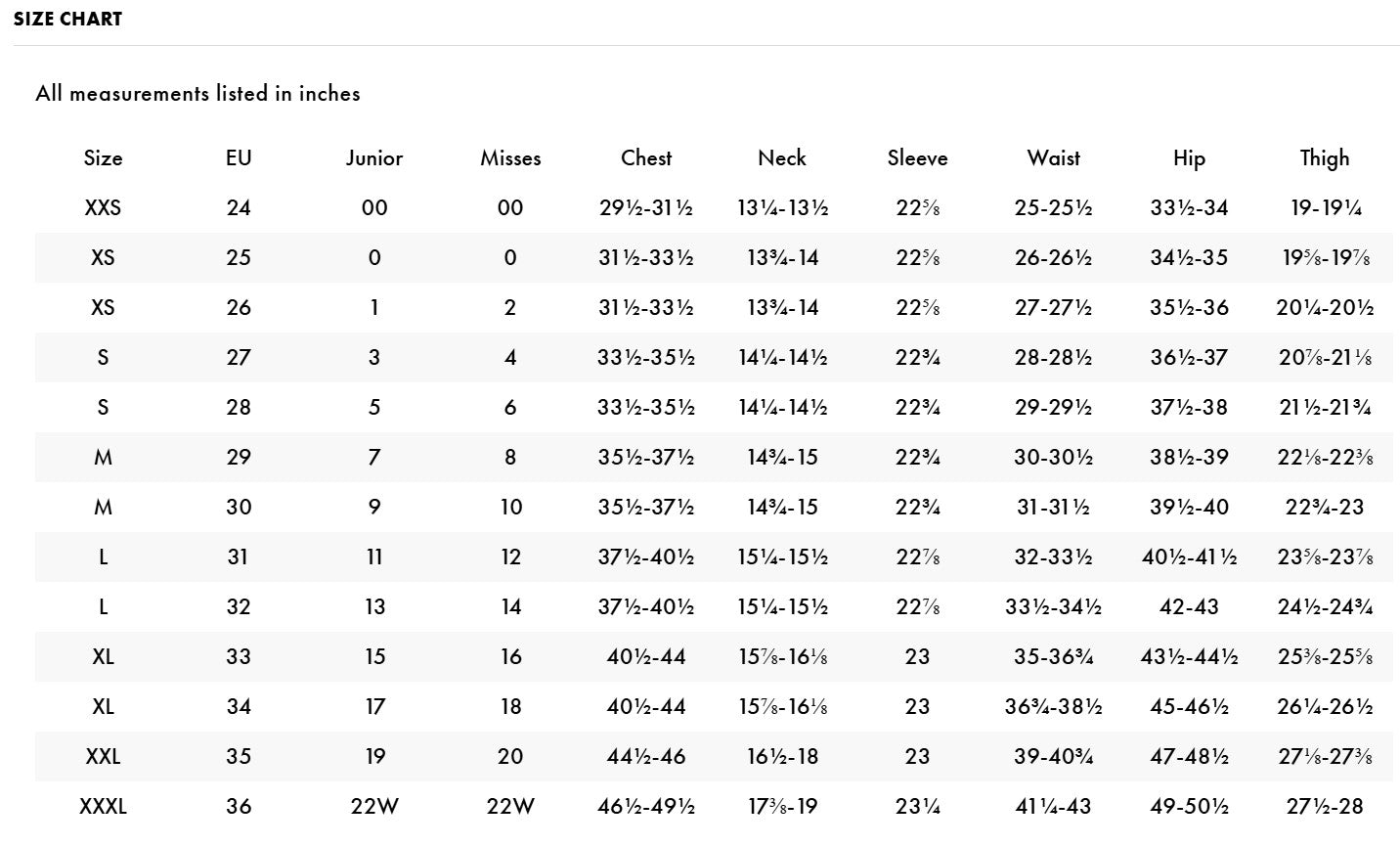Select the Hip column header
The height and width of the screenshot is (846, 1400).
tap(1189, 158)
